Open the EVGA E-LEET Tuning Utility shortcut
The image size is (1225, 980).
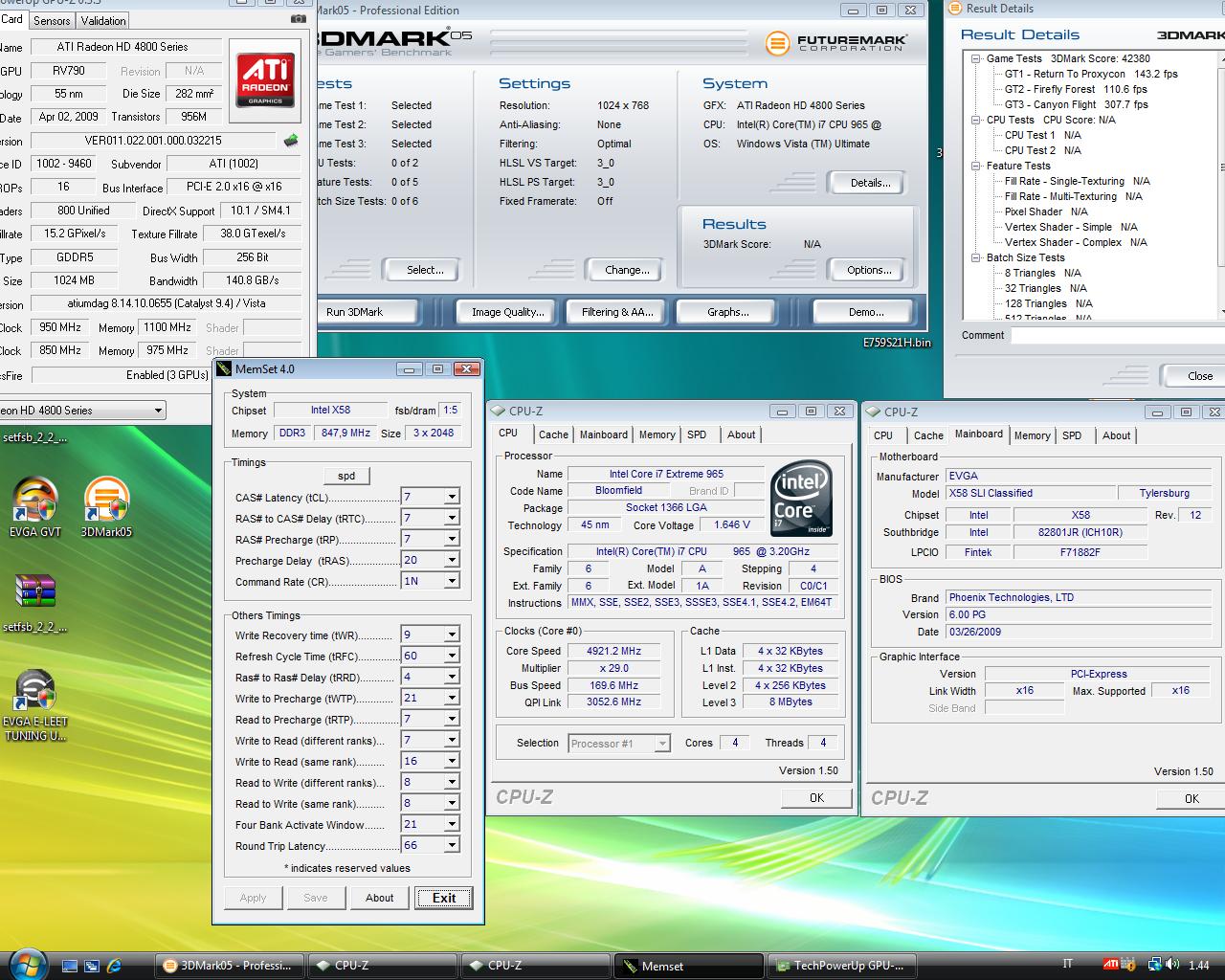click(x=35, y=706)
